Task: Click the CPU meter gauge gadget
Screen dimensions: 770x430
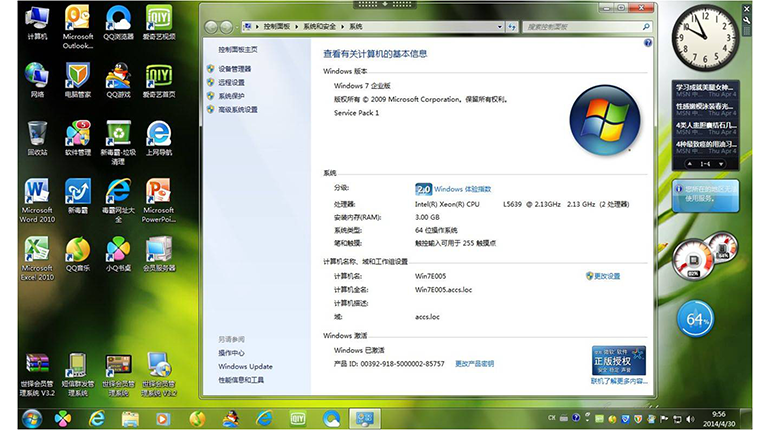Action: [x=693, y=260]
